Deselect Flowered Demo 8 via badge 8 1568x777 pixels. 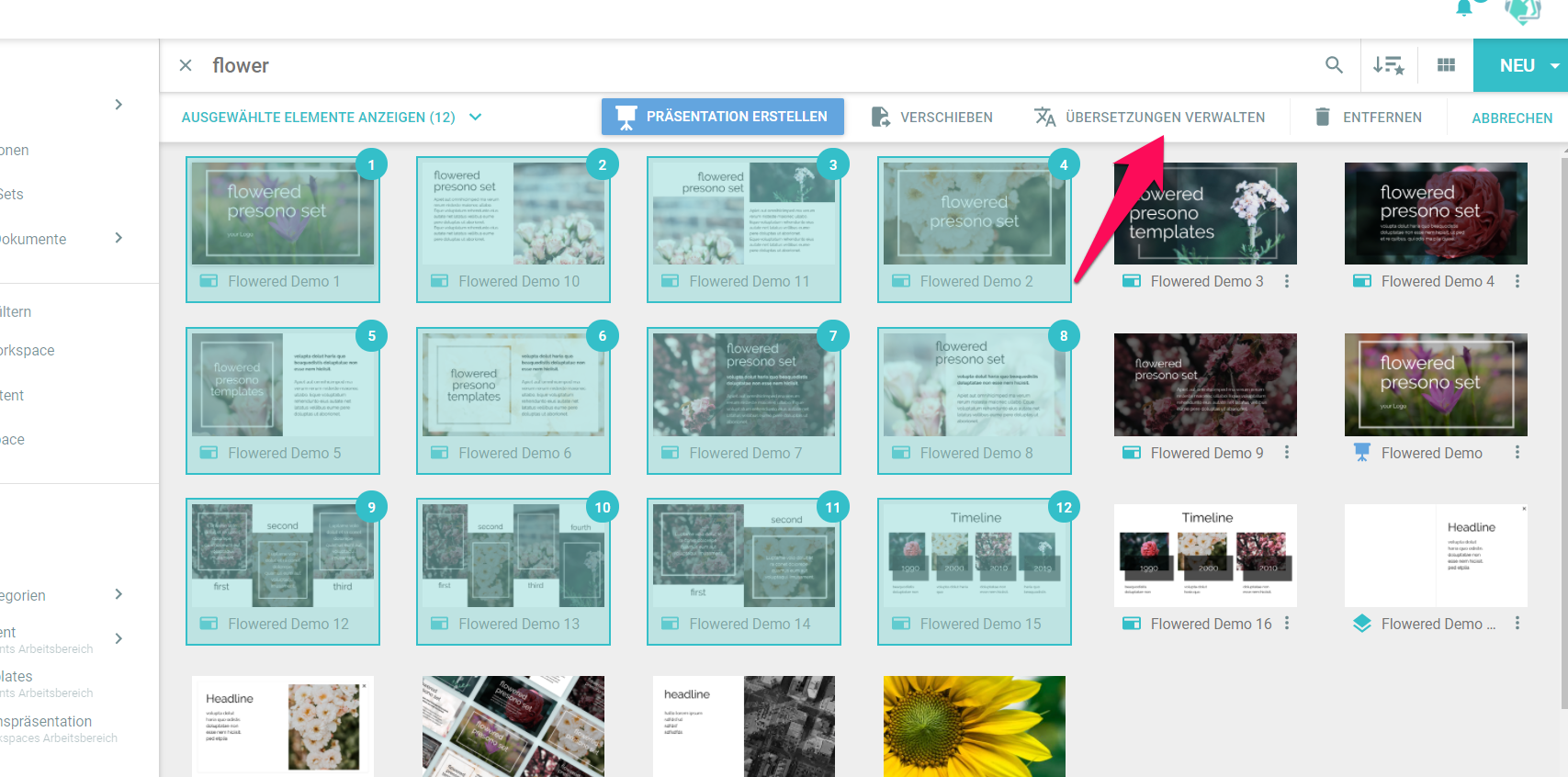point(1064,336)
